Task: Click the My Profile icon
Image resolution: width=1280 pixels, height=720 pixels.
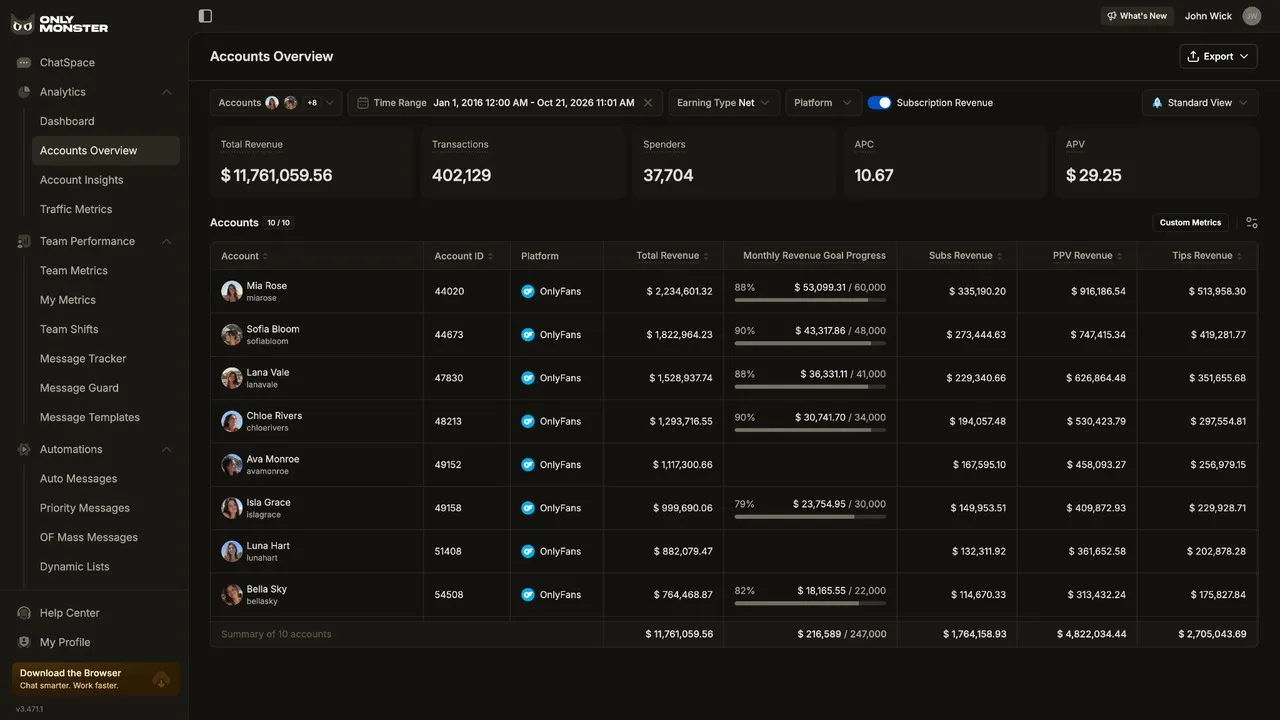Action: [x=24, y=642]
